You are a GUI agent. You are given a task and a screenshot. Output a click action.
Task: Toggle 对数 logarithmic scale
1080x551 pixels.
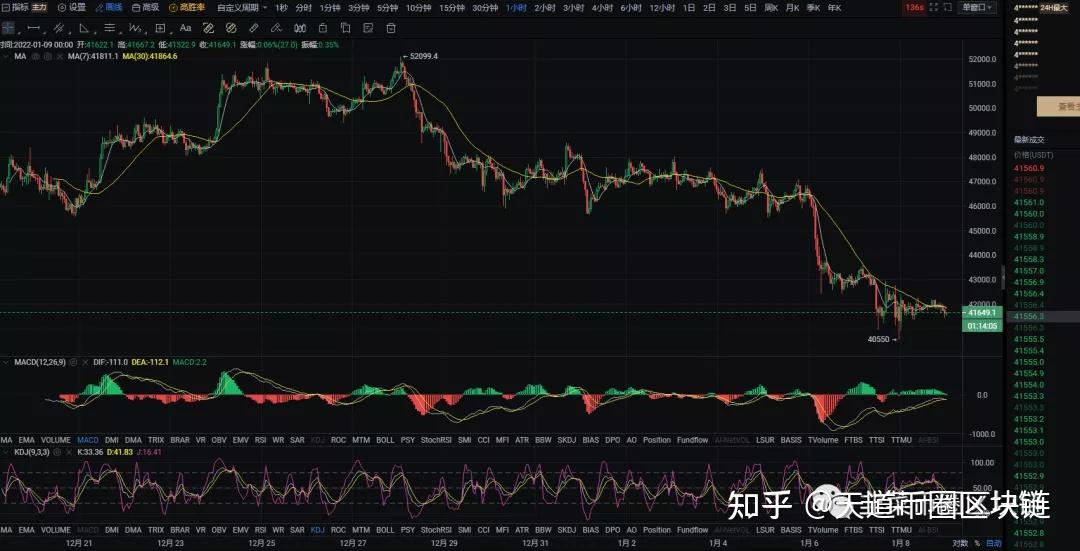pyautogui.click(x=960, y=543)
